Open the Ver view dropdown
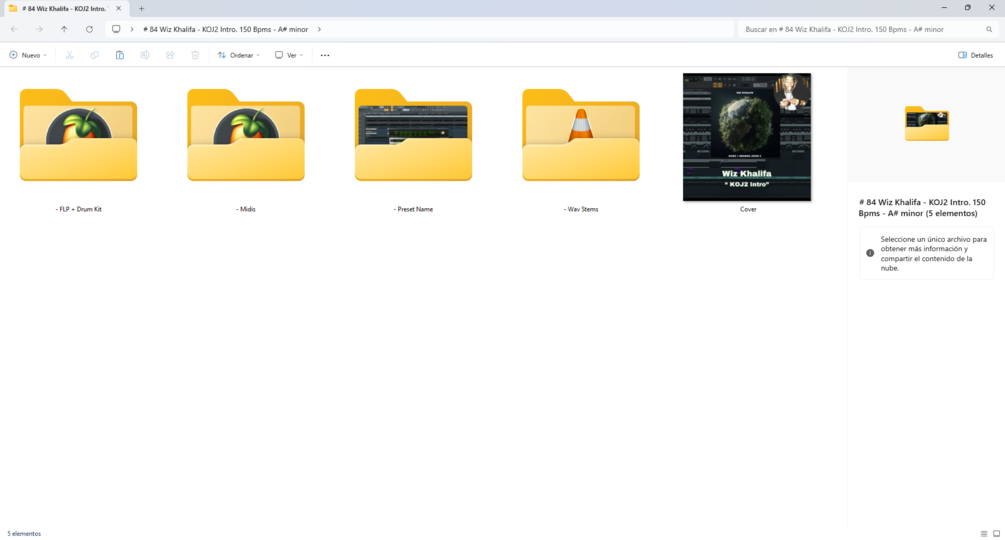The width and height of the screenshot is (1005, 540). pyautogui.click(x=289, y=55)
